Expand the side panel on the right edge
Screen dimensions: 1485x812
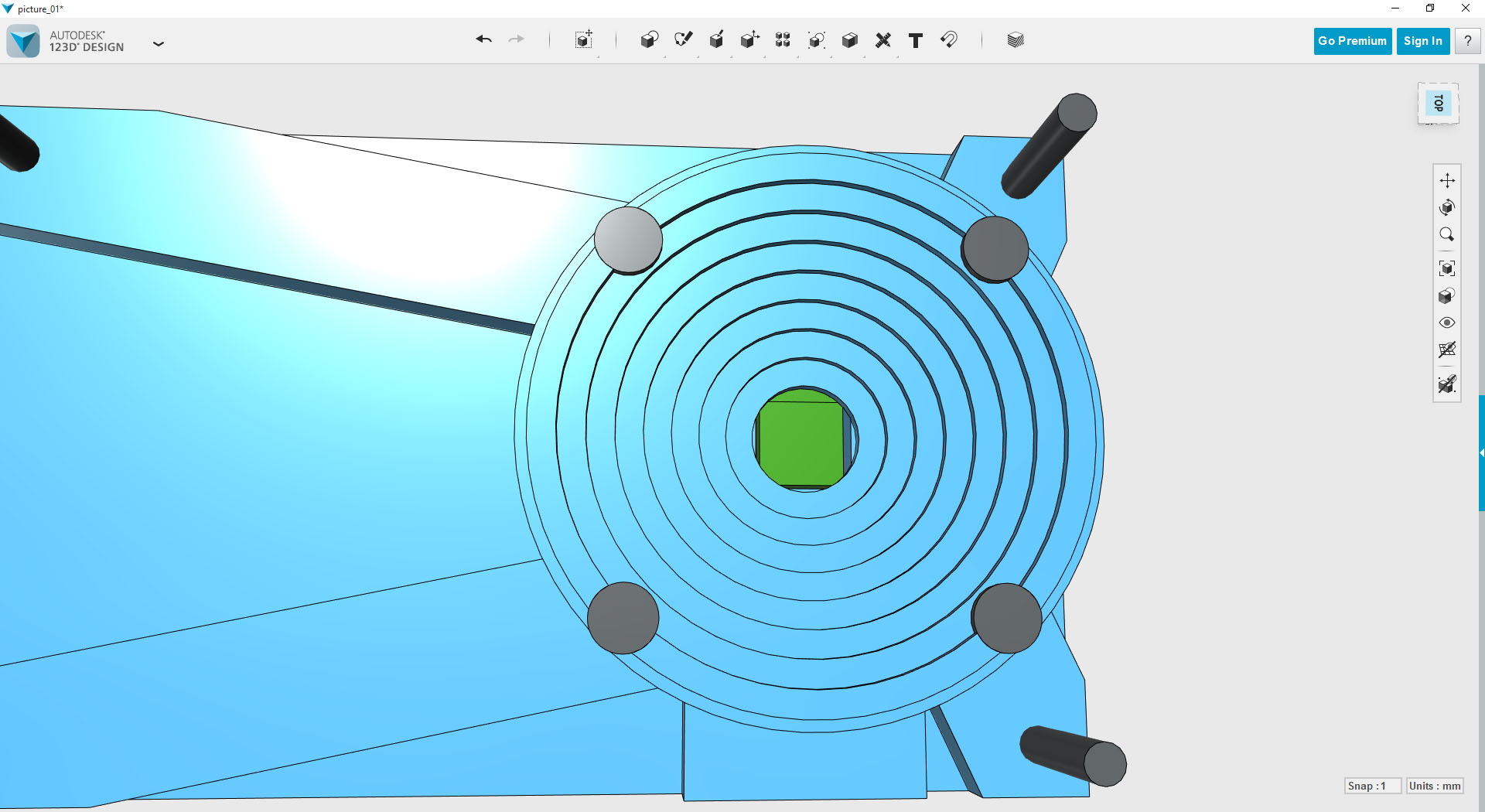[1482, 452]
